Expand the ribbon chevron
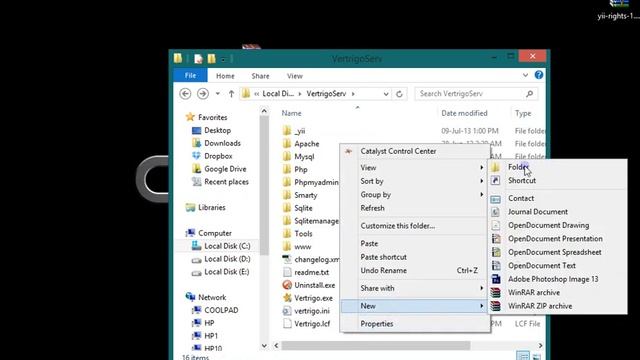 [525, 75]
